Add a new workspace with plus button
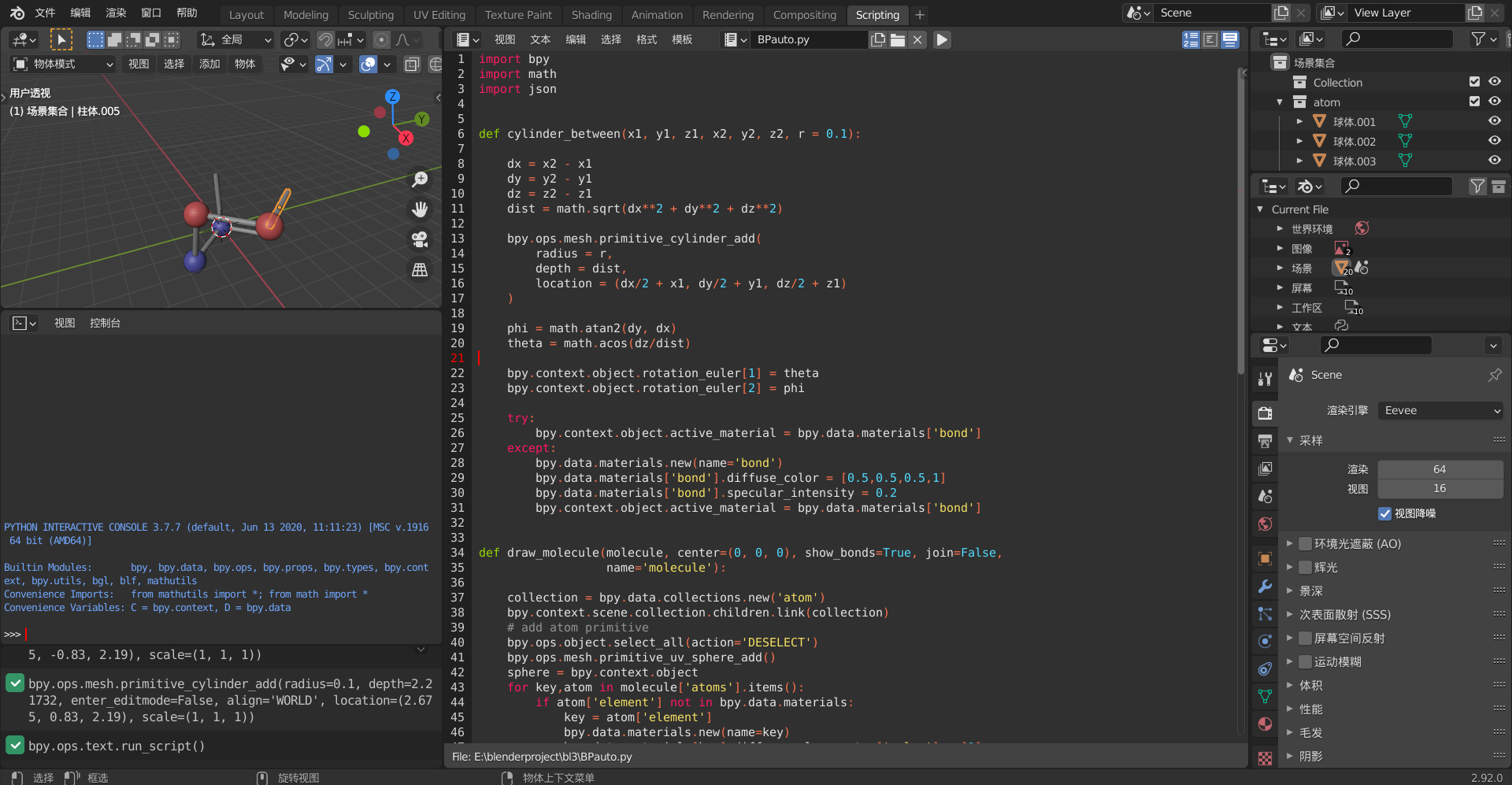The image size is (1512, 785). 919,15
